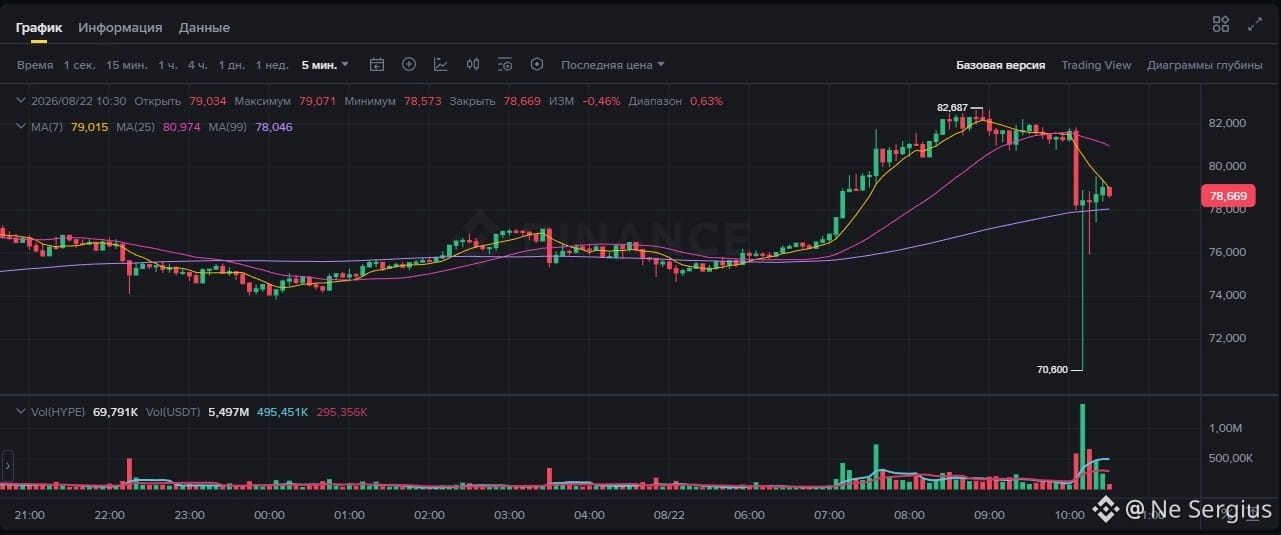Open the go-to-date calendar icon
Screen dimensions: 1281x535
(377, 65)
